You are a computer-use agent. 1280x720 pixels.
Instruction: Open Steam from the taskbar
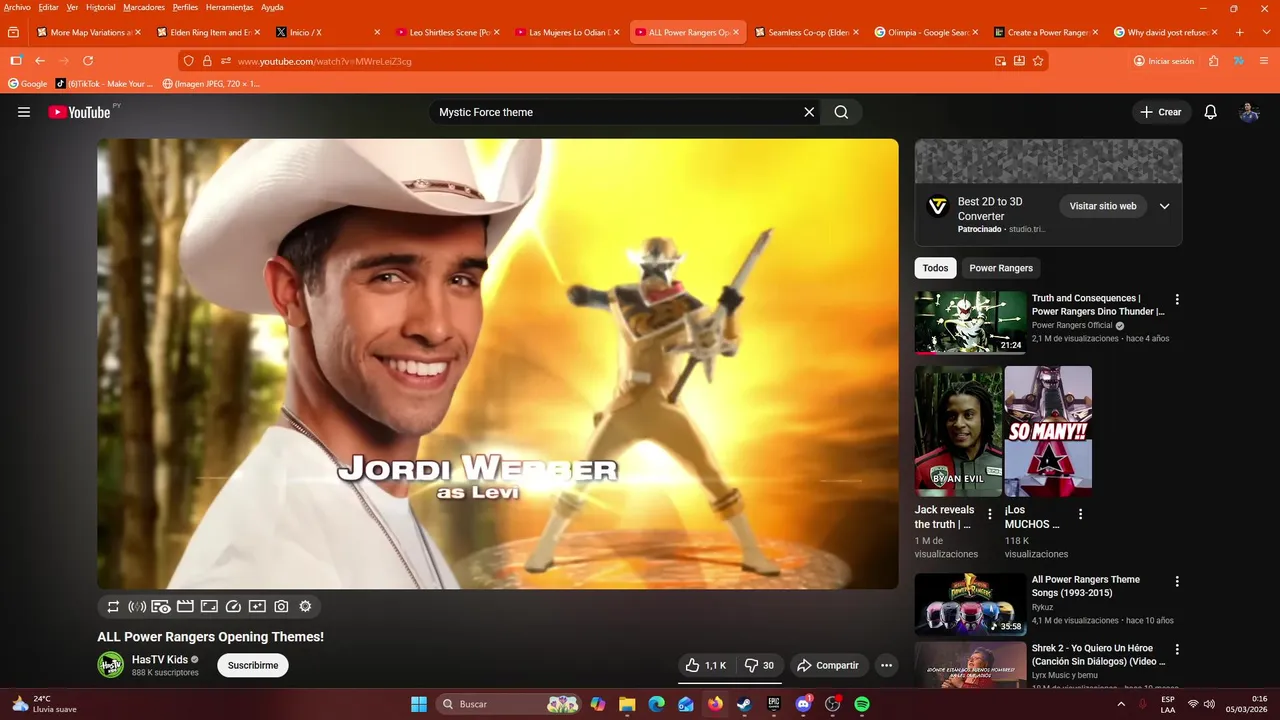tap(744, 704)
